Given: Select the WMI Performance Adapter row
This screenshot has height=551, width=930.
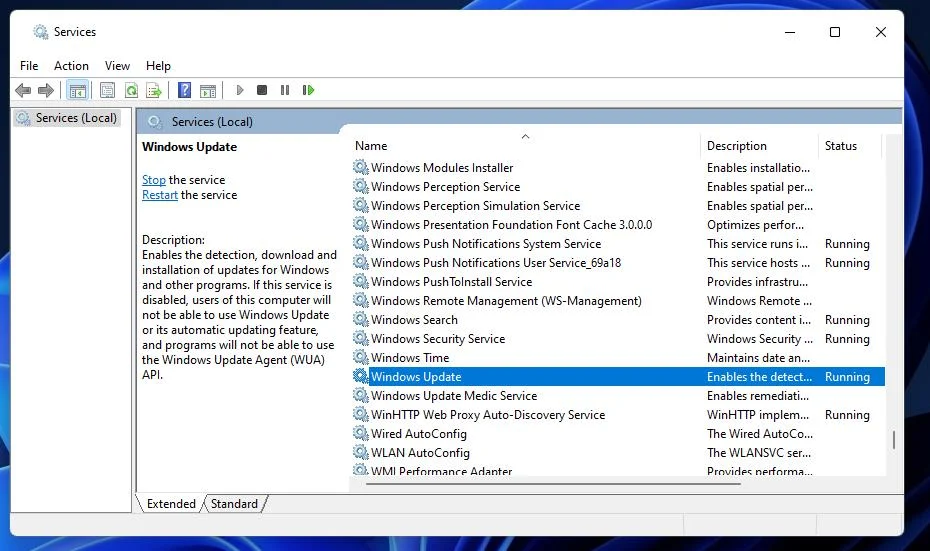Looking at the screenshot, I should (x=617, y=471).
